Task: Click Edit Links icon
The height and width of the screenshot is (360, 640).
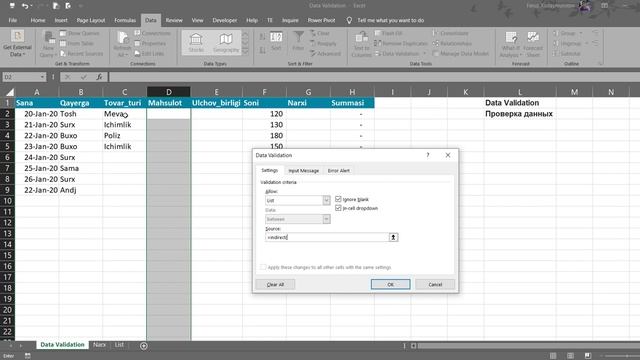Action: click(137, 53)
